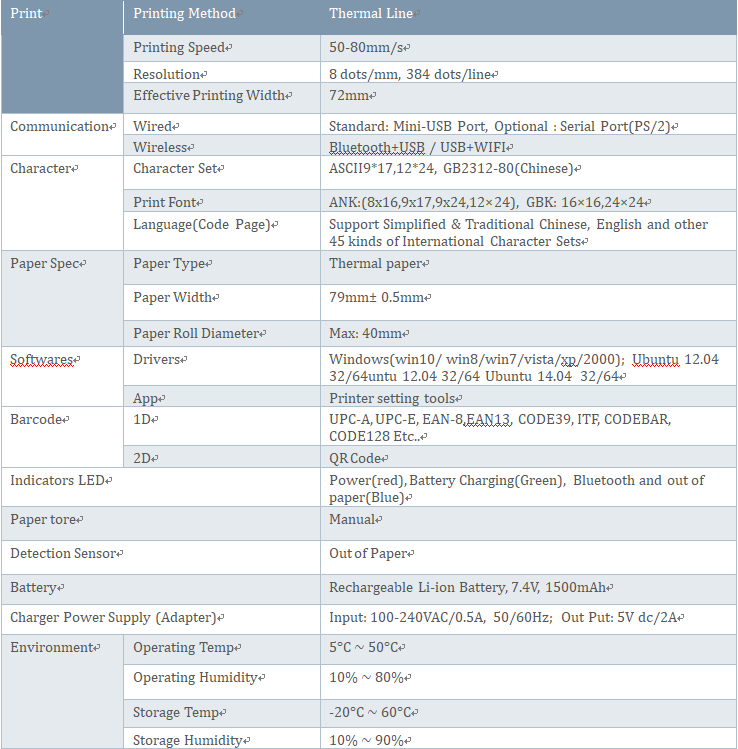Click the 'Thermal paper' value
Viewport: 738px width, 749px height.
coord(375,264)
